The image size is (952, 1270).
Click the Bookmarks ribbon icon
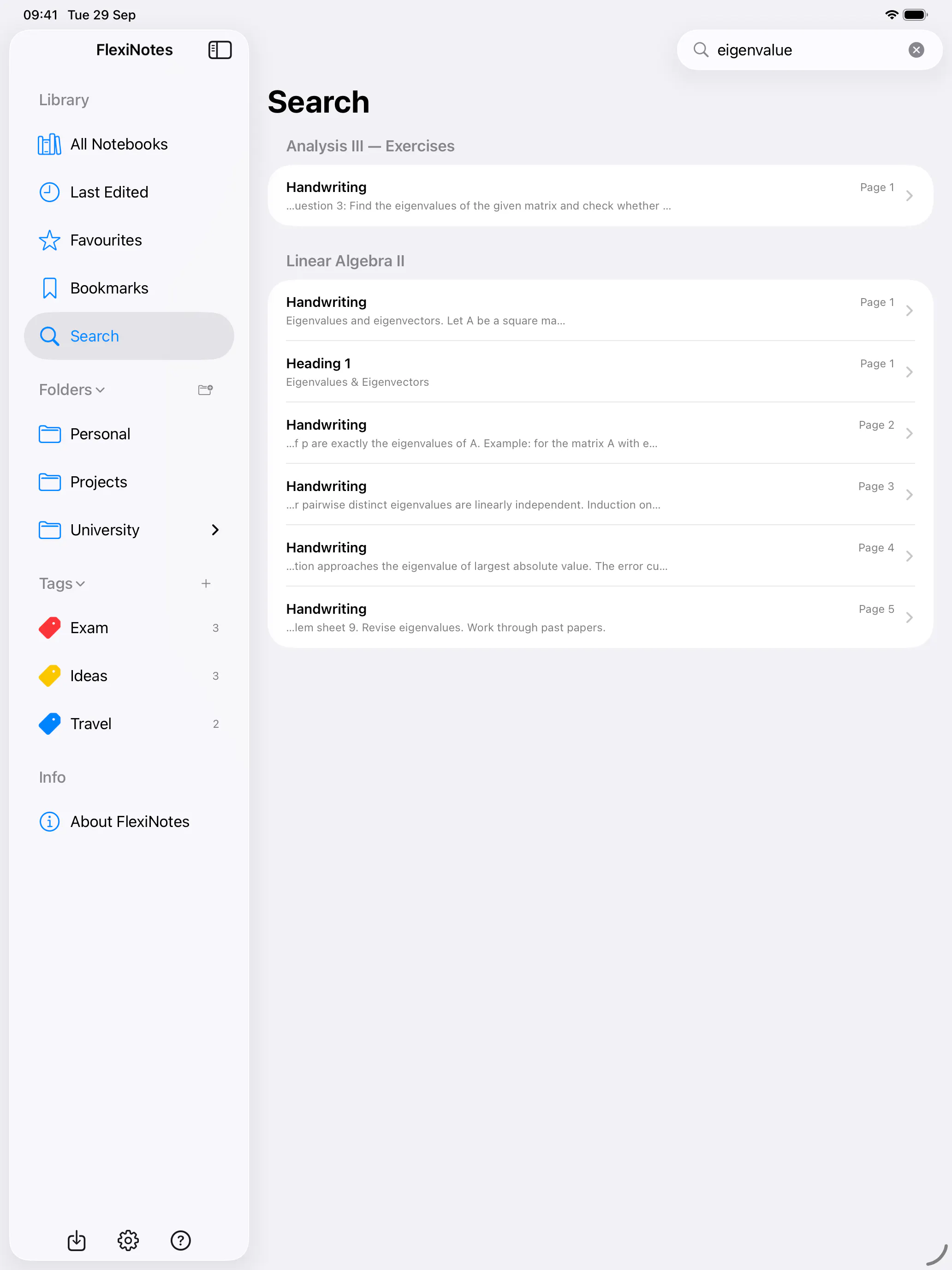tap(50, 288)
